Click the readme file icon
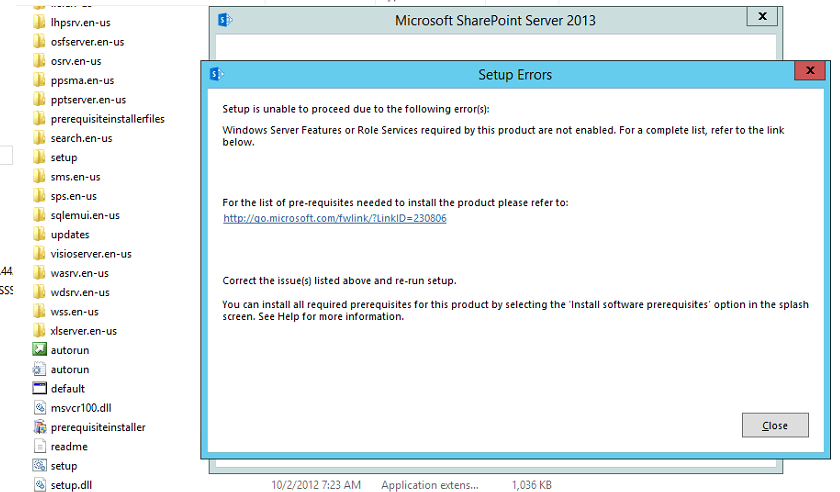The image size is (840, 492). 40,446
